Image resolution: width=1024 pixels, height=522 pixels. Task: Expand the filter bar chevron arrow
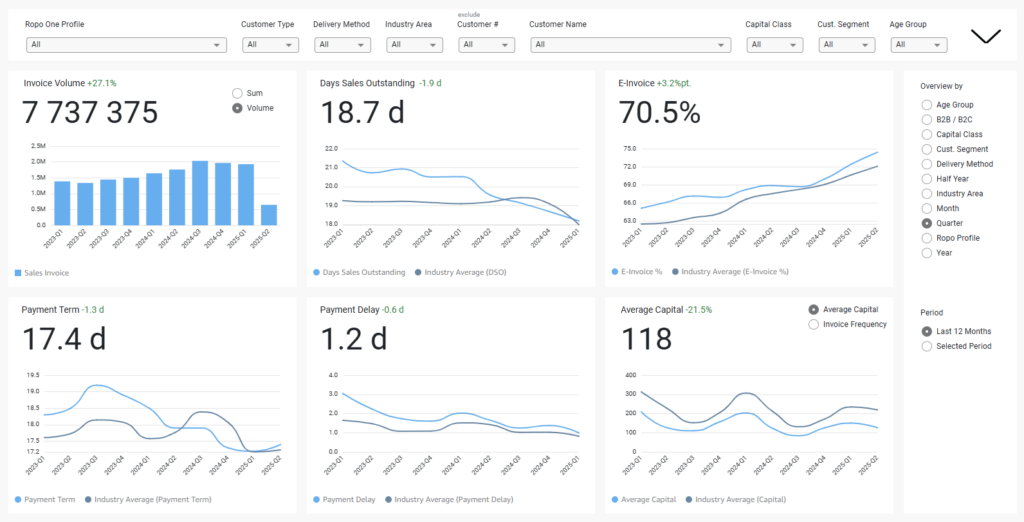(985, 36)
